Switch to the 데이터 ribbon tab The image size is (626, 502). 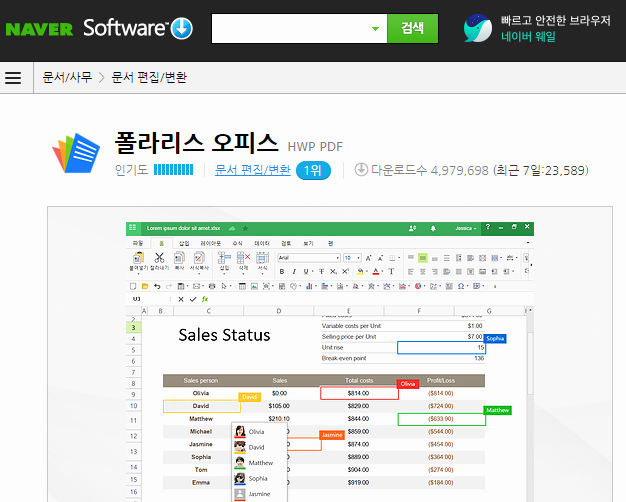click(262, 243)
